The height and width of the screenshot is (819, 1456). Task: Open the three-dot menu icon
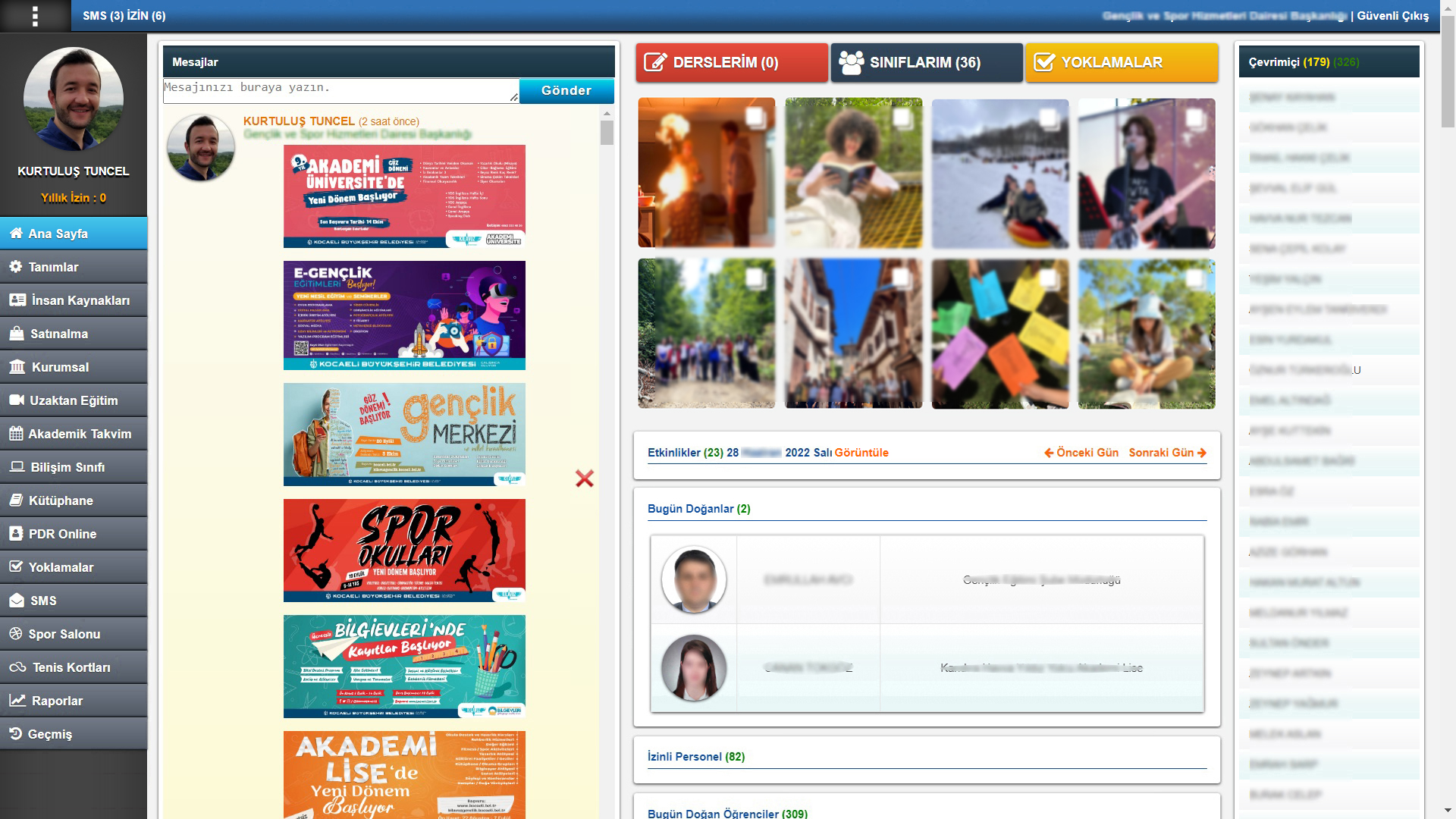pos(35,16)
